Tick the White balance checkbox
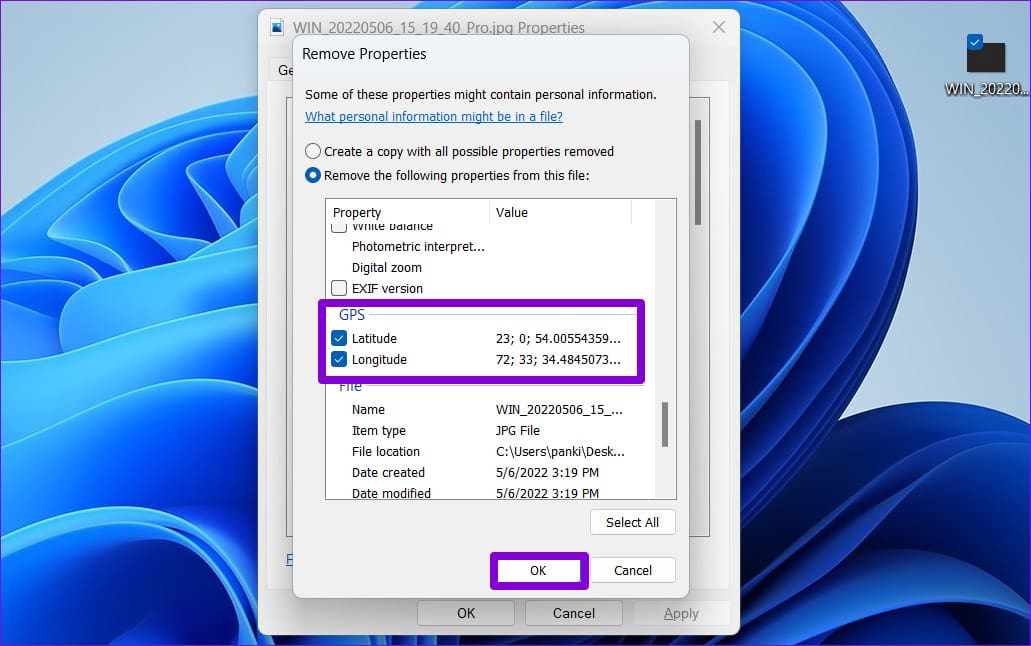This screenshot has height=646, width=1031. pos(339,228)
